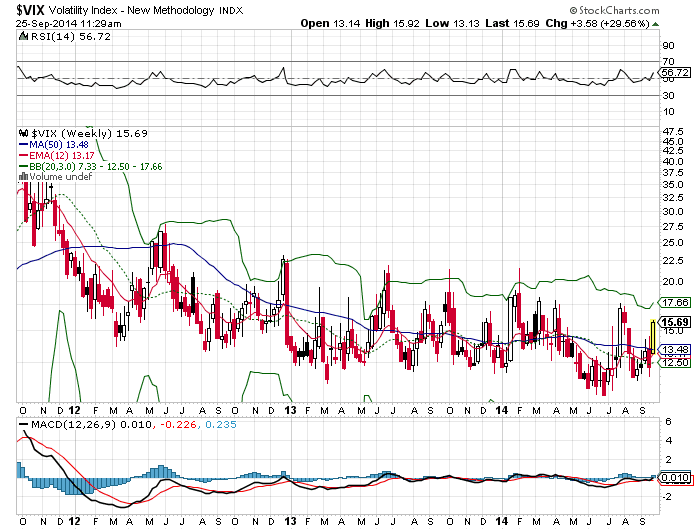Click the 47.5 label on price axis
The height and width of the screenshot is (530, 700).
673,132
